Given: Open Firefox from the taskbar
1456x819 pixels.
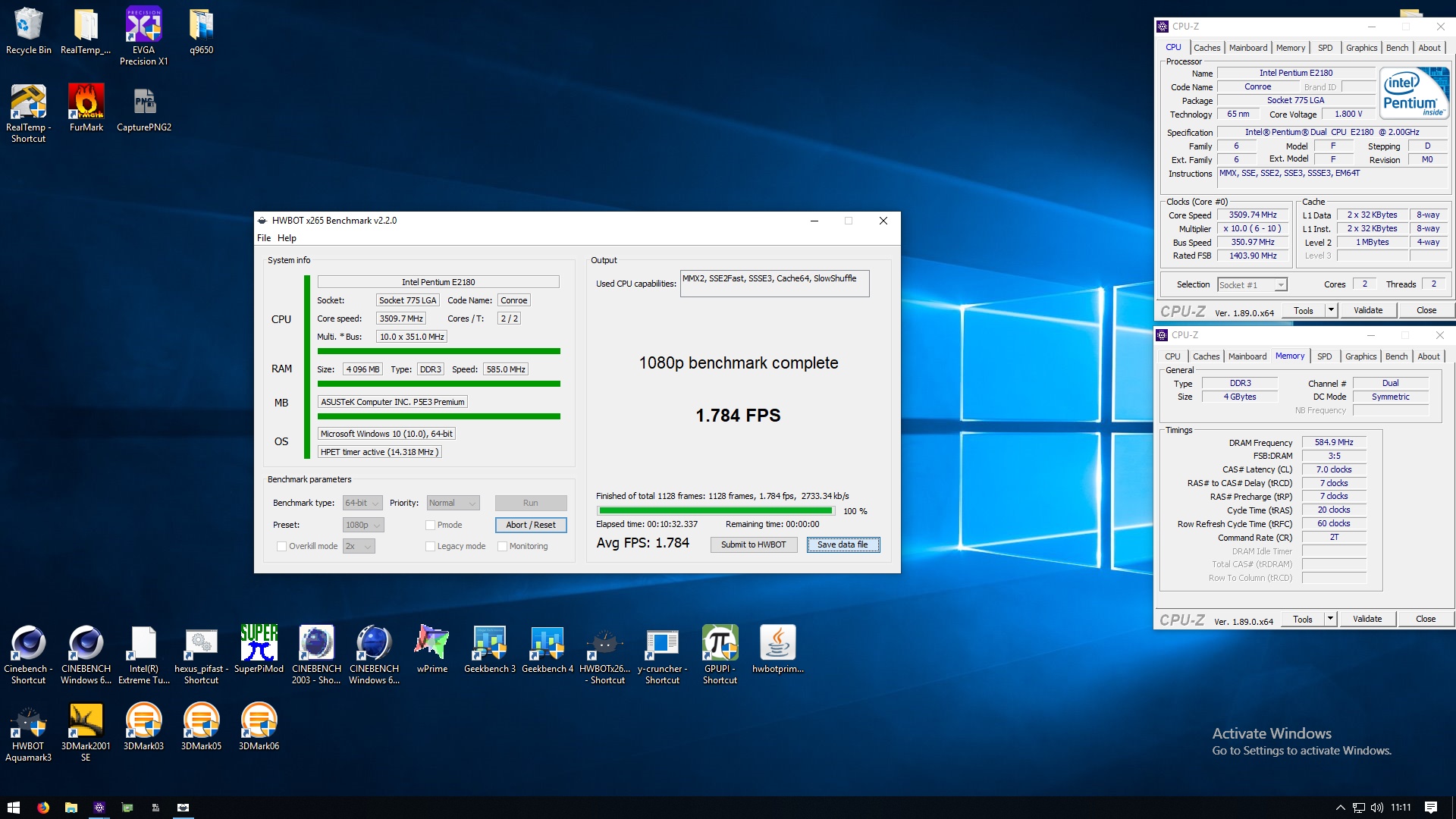Looking at the screenshot, I should (x=42, y=808).
